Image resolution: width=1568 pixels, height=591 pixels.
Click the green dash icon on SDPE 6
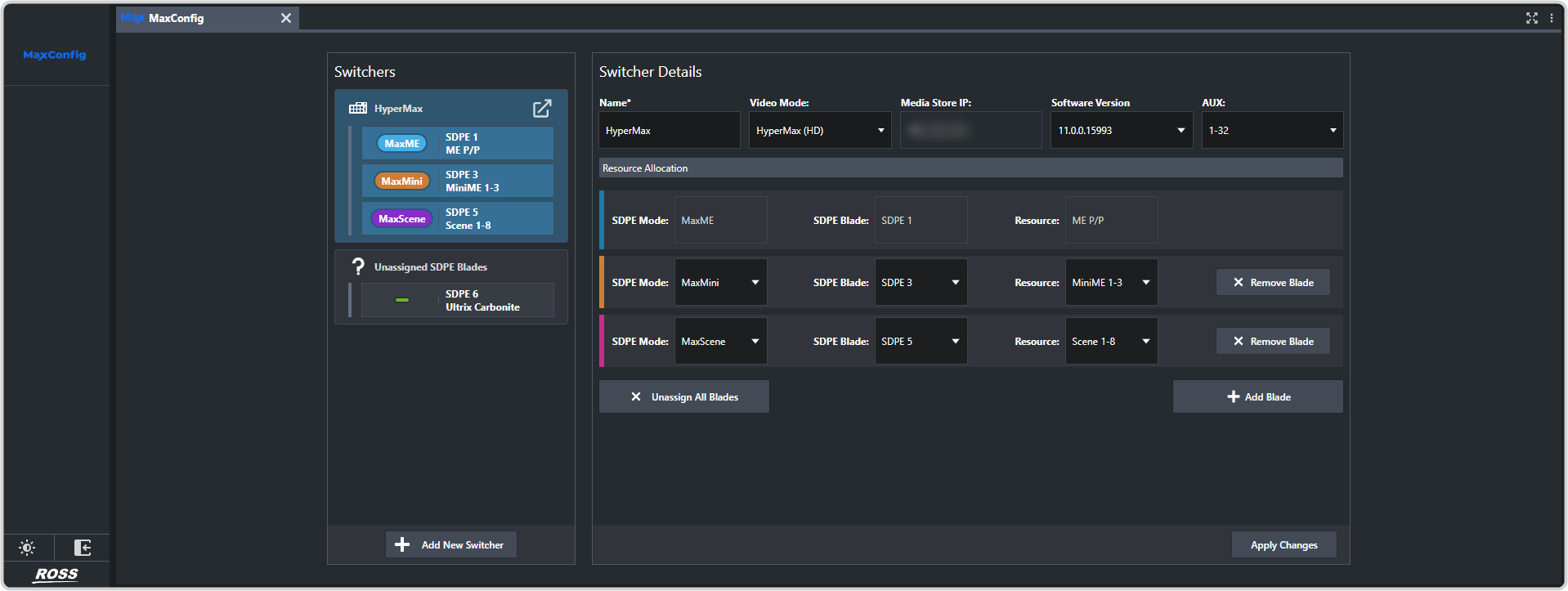click(x=402, y=300)
